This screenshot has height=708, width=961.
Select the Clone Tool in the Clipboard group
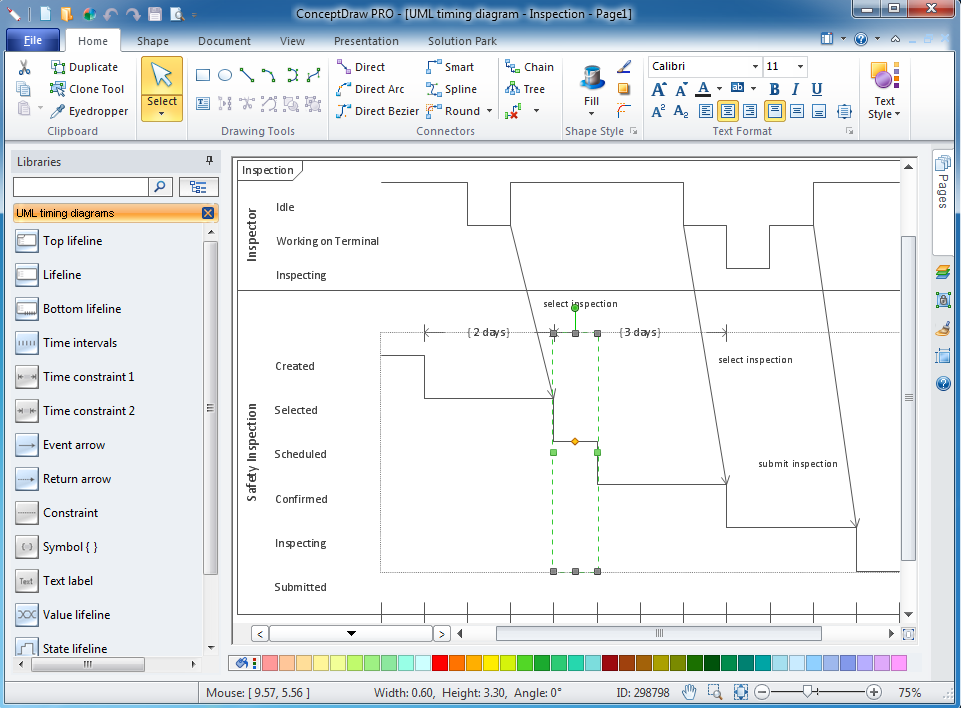coord(87,88)
